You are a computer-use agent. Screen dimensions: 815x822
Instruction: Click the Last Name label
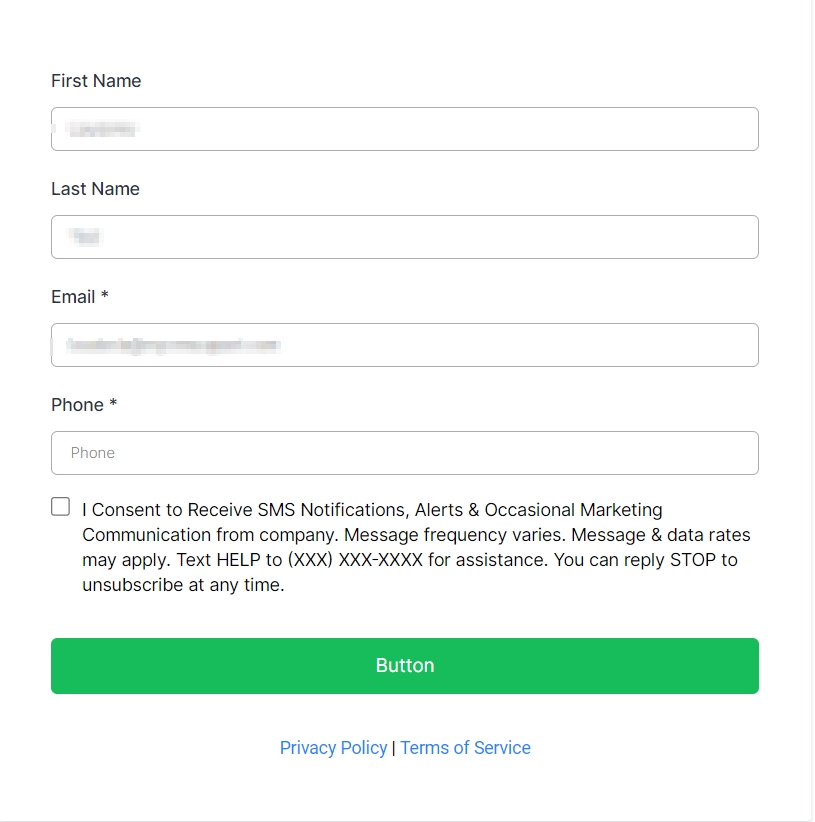[95, 189]
